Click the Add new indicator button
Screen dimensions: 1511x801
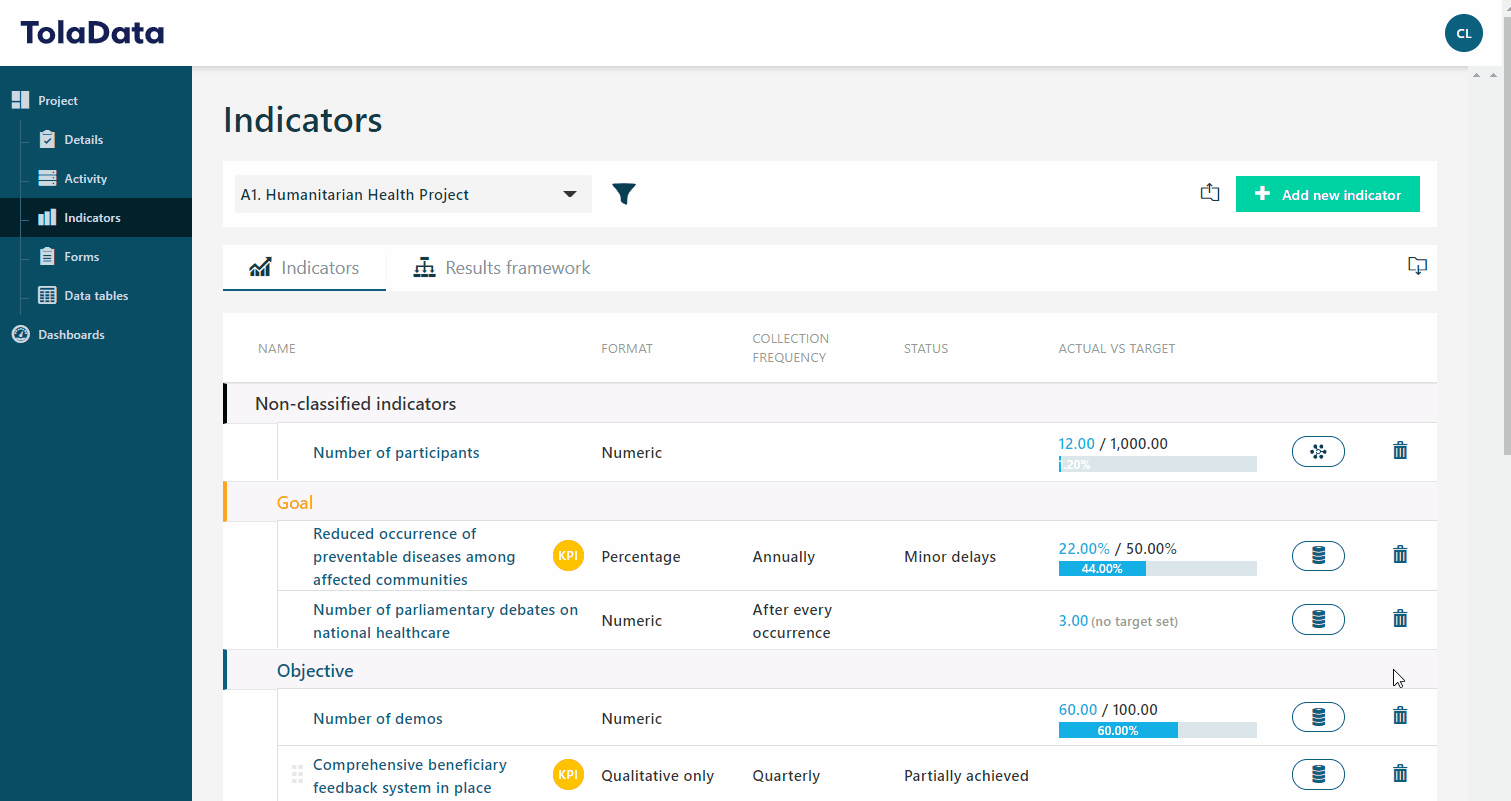click(x=1328, y=194)
